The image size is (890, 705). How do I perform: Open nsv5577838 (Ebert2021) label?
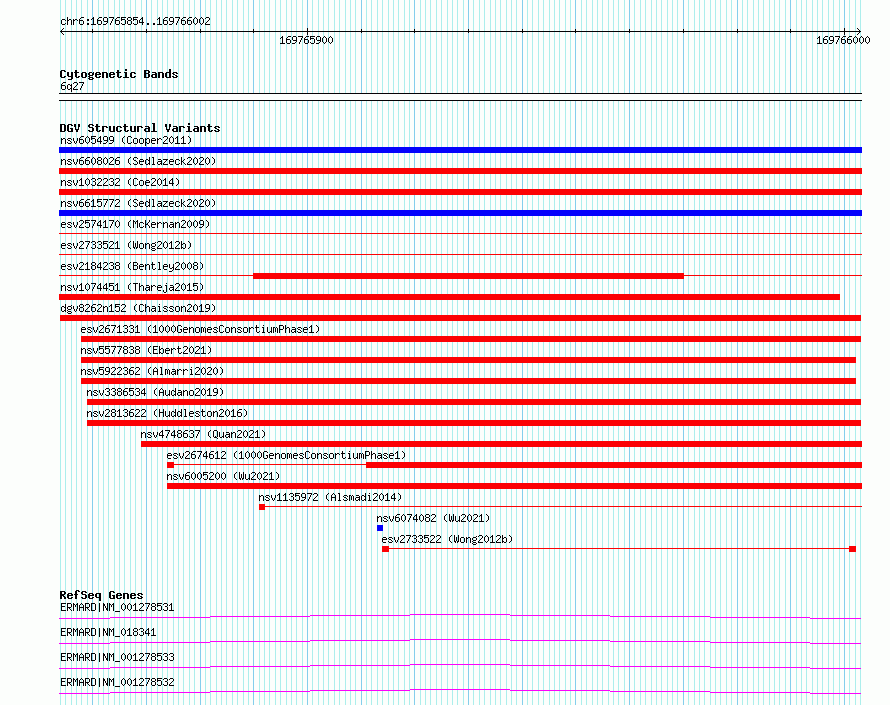tap(146, 350)
